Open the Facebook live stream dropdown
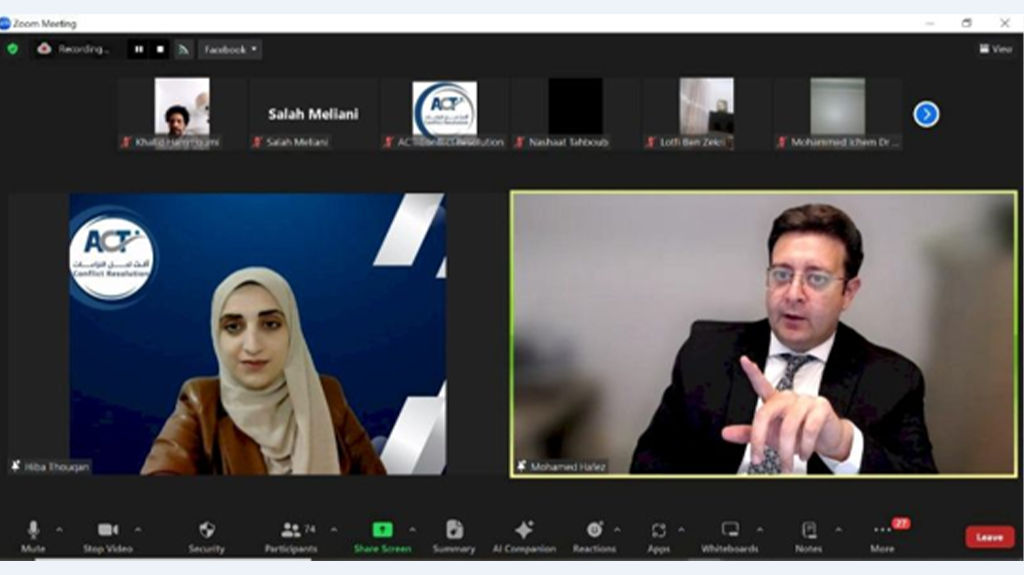Image resolution: width=1024 pixels, height=575 pixels. [x=230, y=49]
